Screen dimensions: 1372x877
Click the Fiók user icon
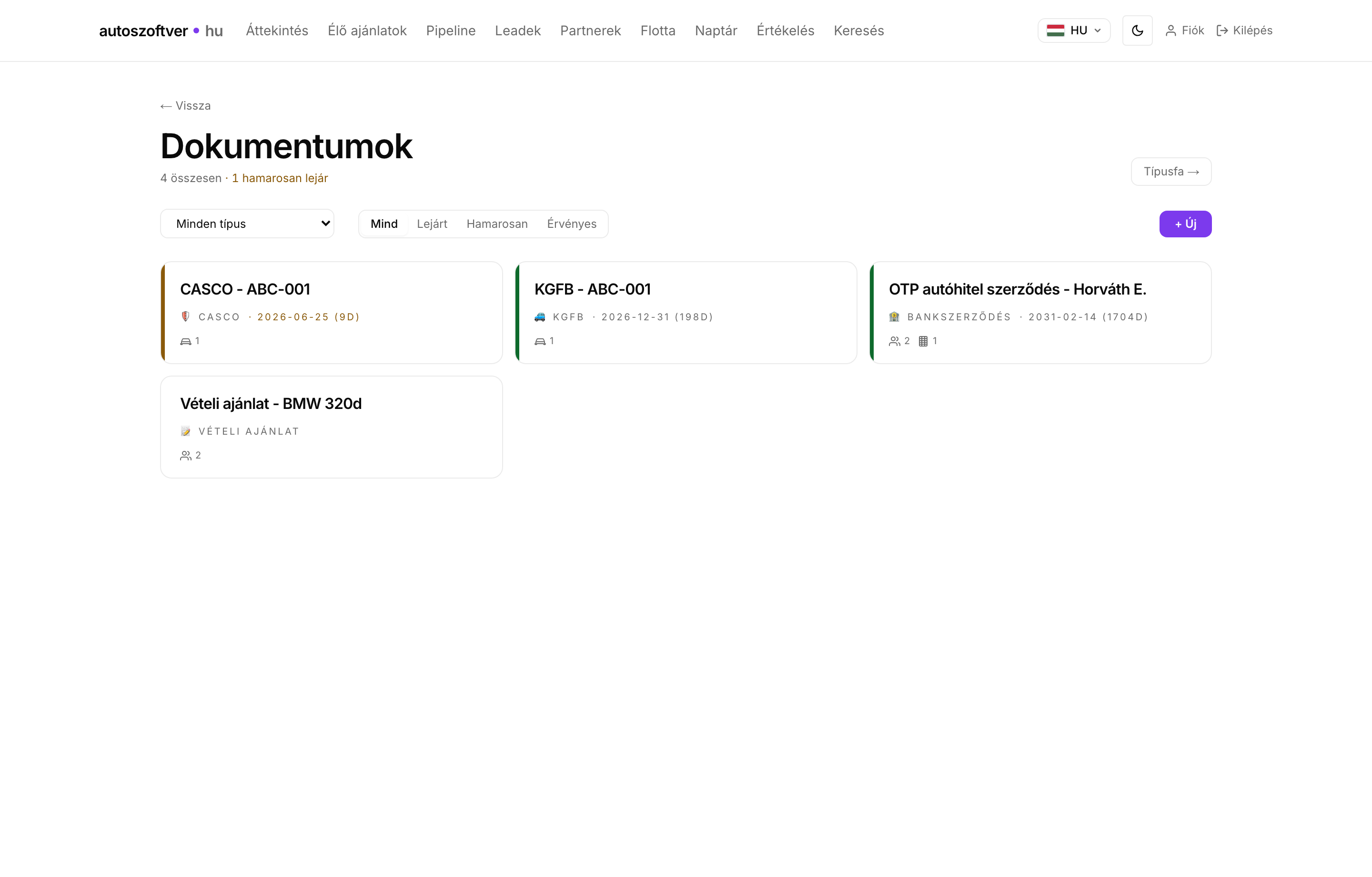click(x=1171, y=30)
